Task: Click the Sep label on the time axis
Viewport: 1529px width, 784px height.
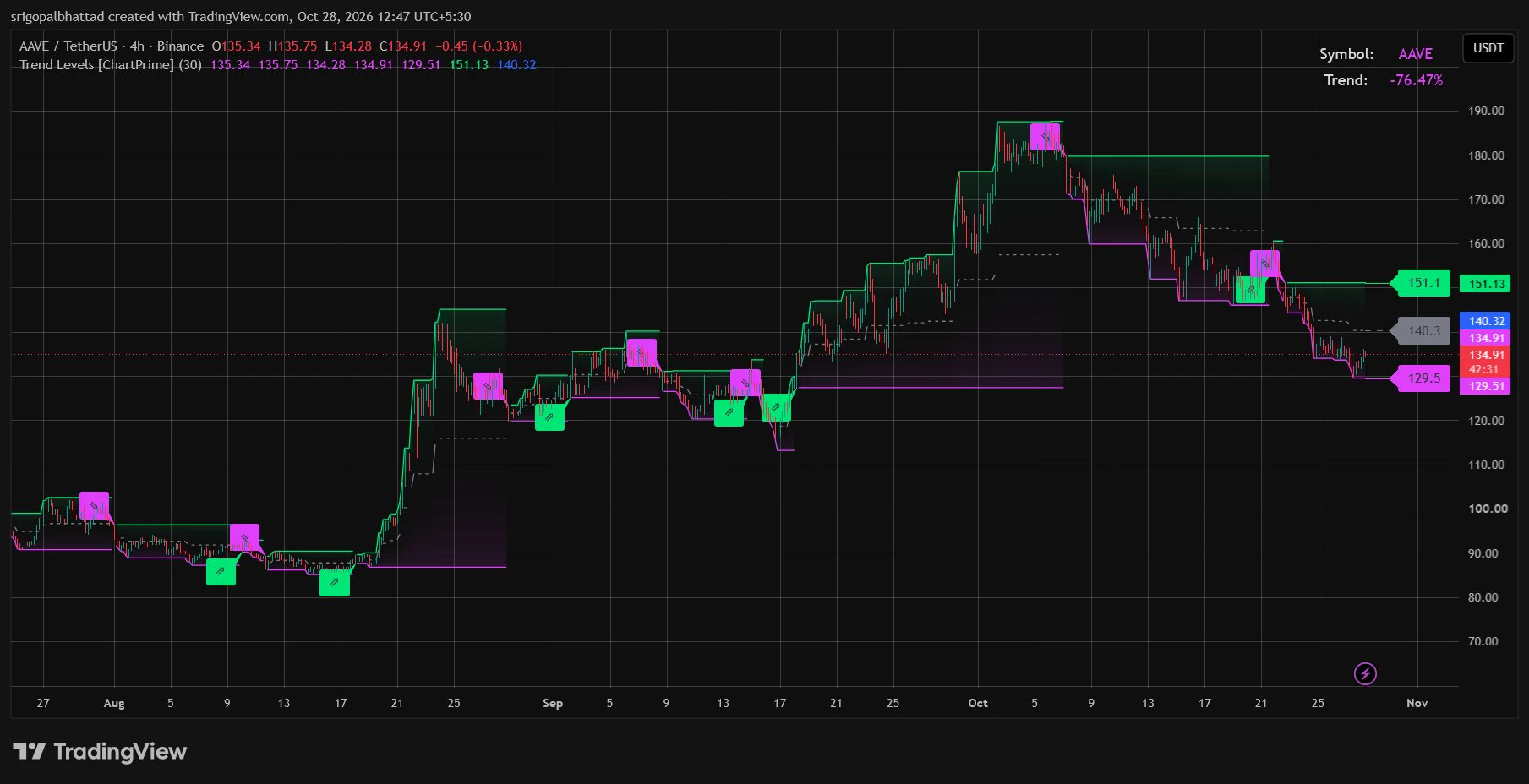Action: click(553, 703)
